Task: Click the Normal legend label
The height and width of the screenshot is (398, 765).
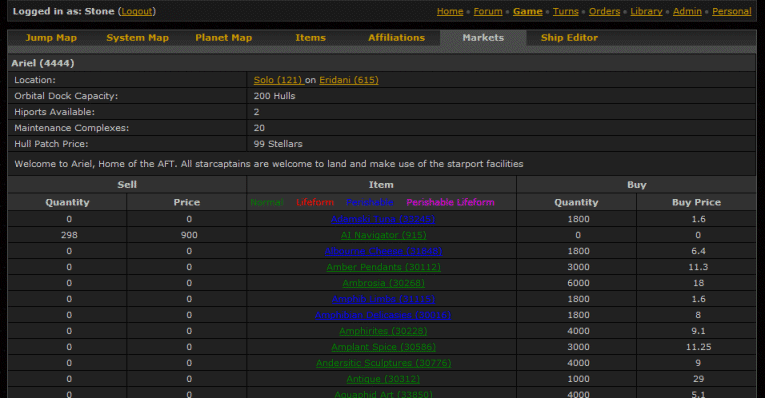Action: [x=266, y=202]
